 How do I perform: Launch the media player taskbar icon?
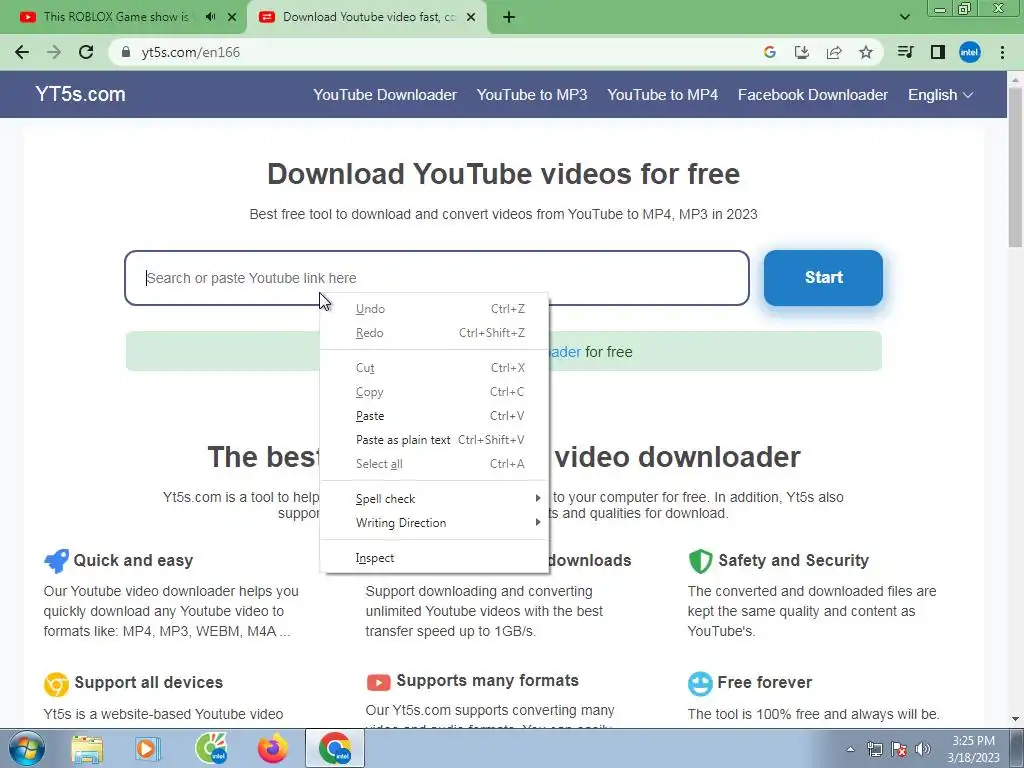tap(148, 749)
